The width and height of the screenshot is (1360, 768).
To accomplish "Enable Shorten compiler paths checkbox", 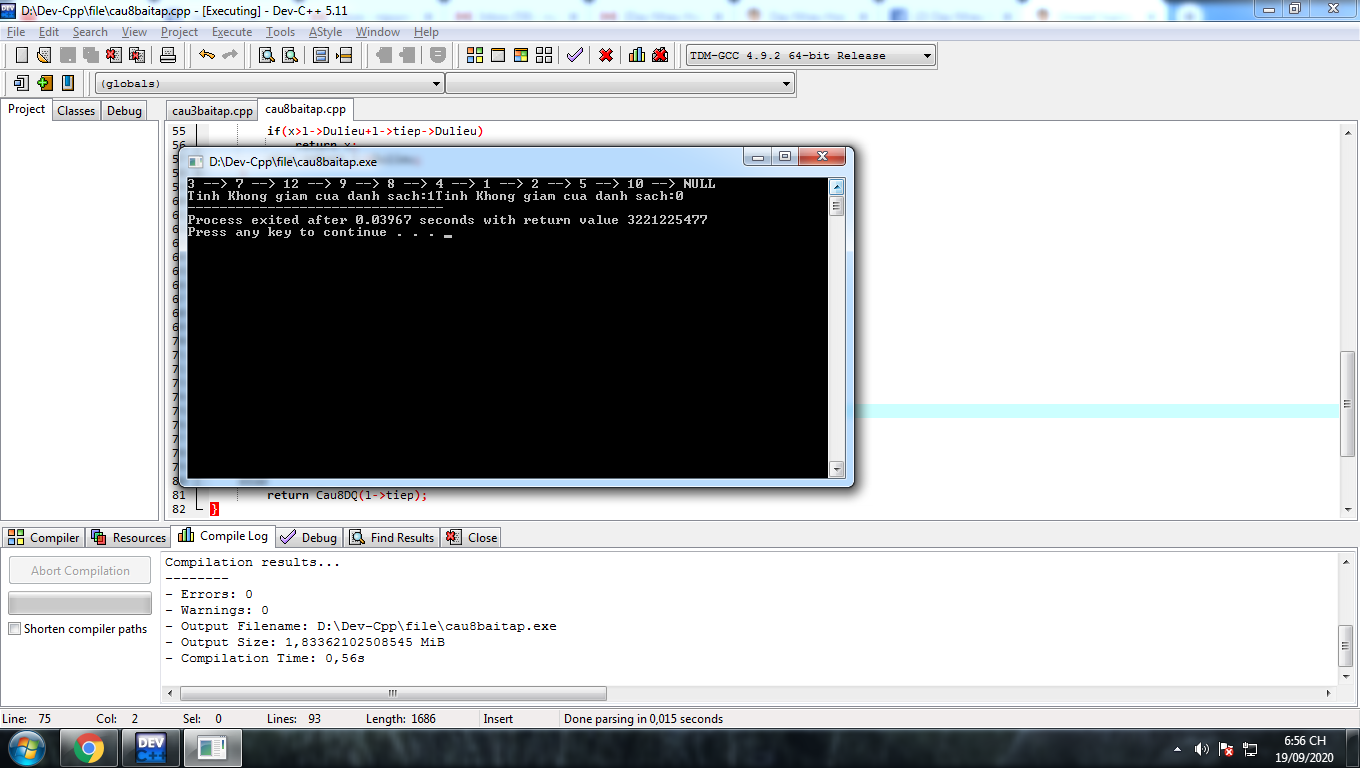I will click(x=15, y=629).
